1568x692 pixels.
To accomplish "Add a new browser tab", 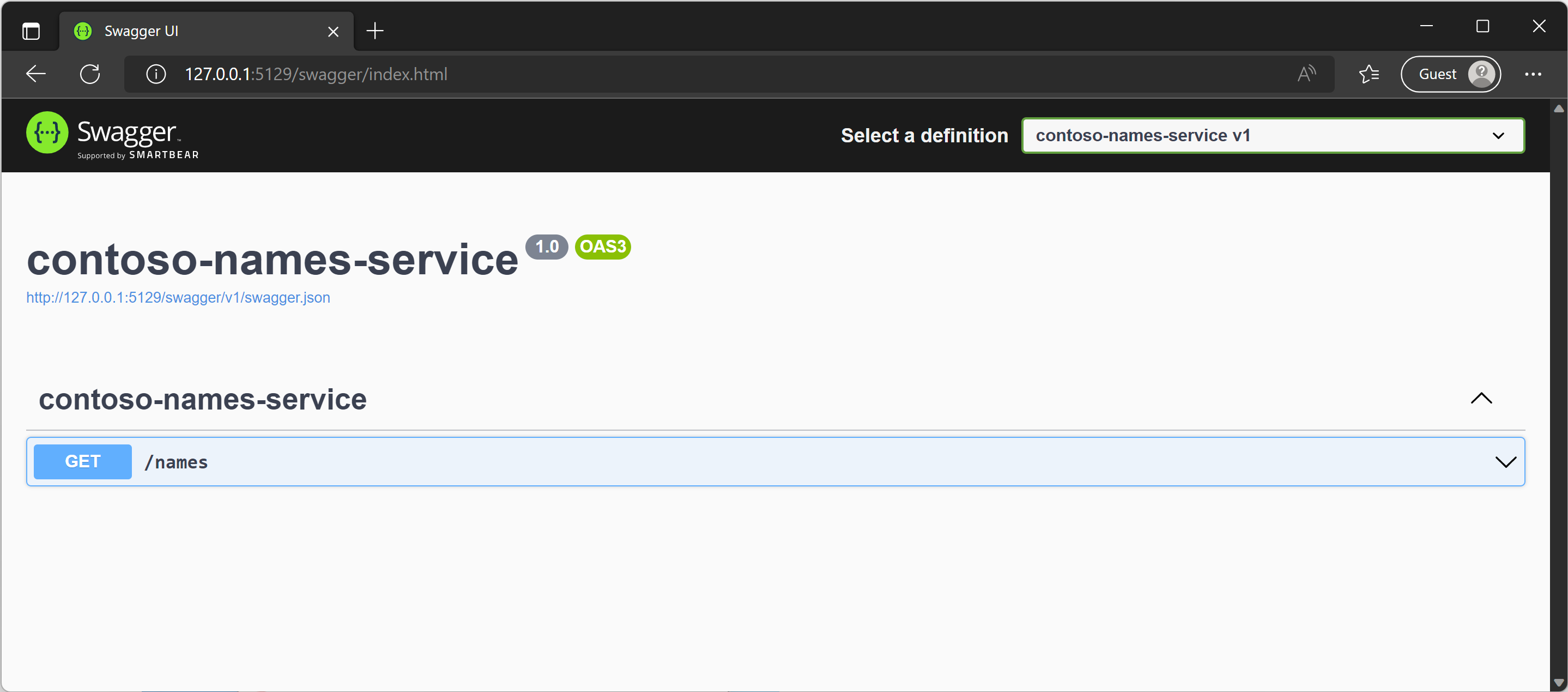I will click(x=375, y=31).
